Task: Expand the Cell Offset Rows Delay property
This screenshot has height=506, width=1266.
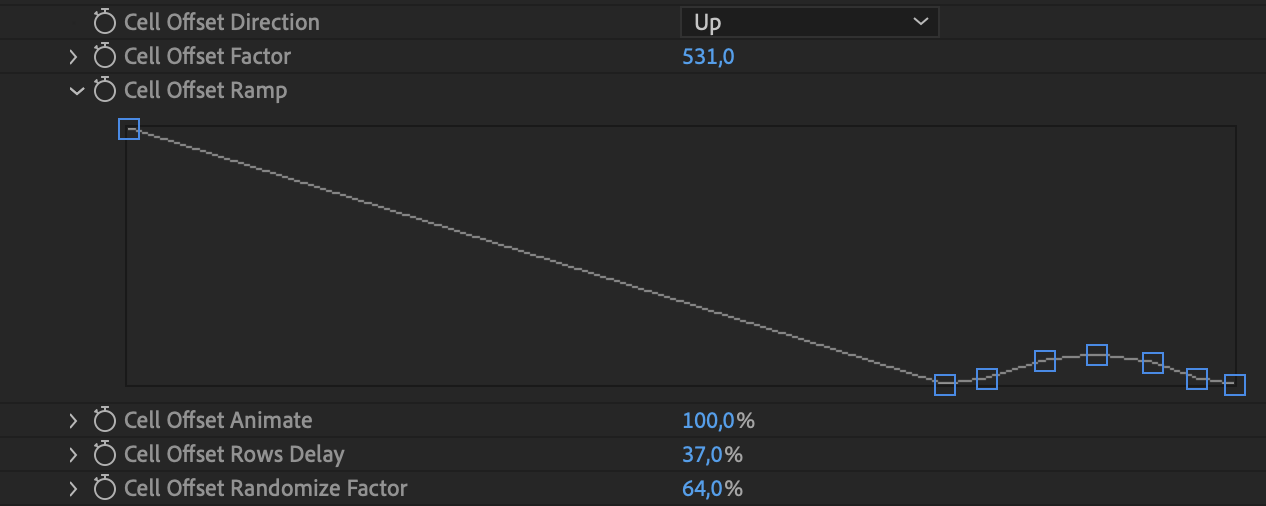Action: [73, 455]
